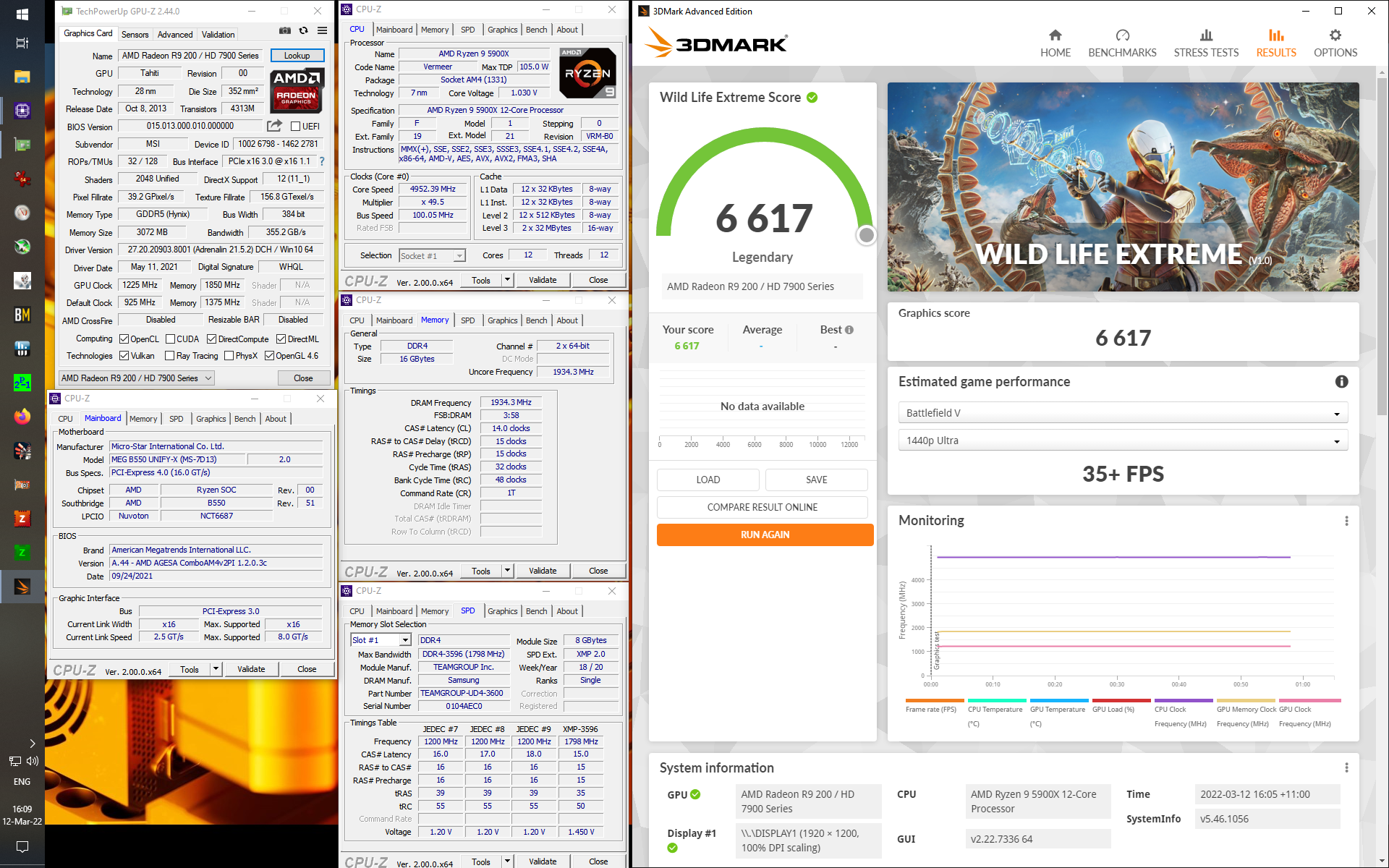Open the Socket #1 selection dropdown
Image resolution: width=1389 pixels, height=868 pixels.
[432, 256]
